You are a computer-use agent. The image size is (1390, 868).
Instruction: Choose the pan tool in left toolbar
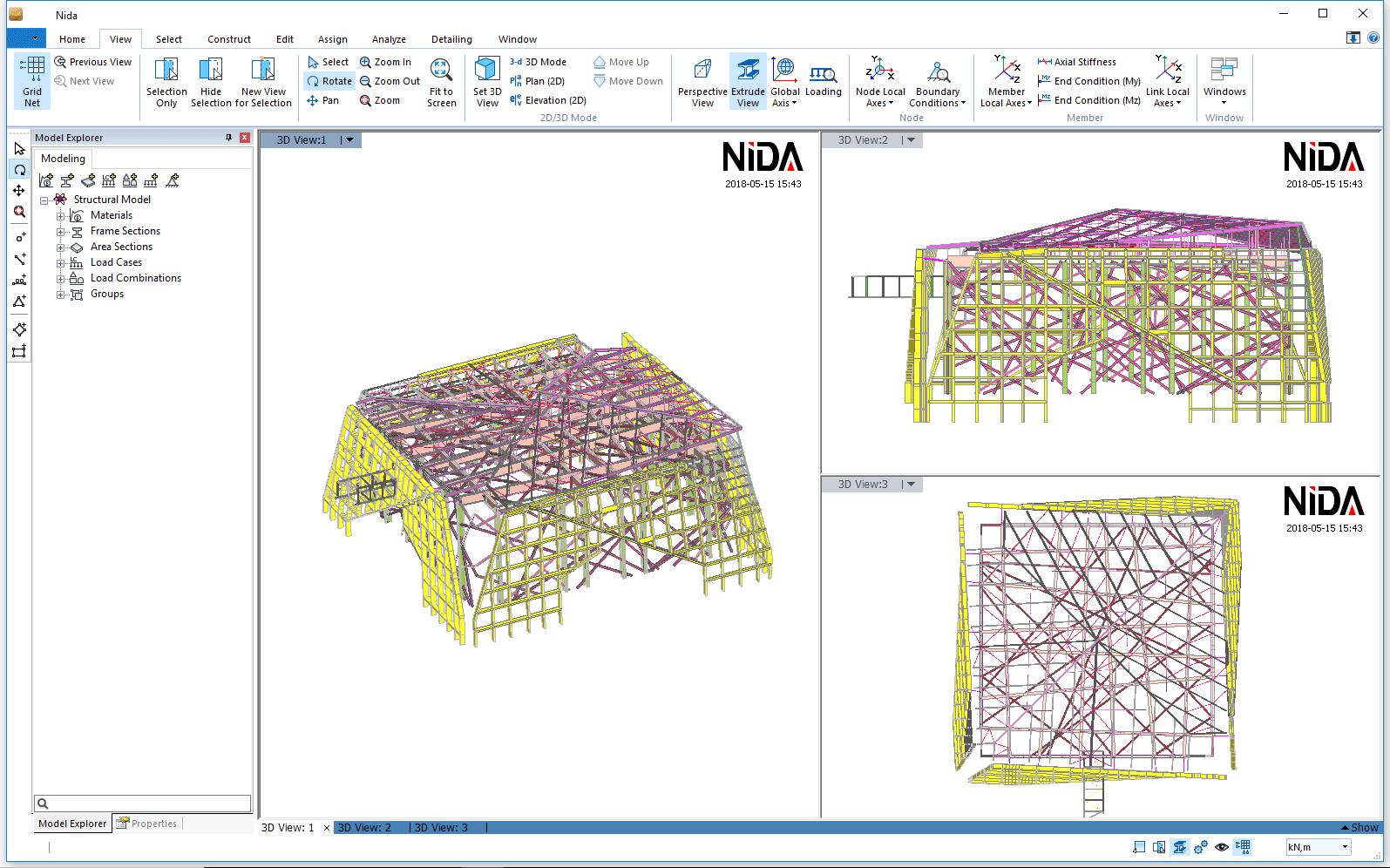19,191
